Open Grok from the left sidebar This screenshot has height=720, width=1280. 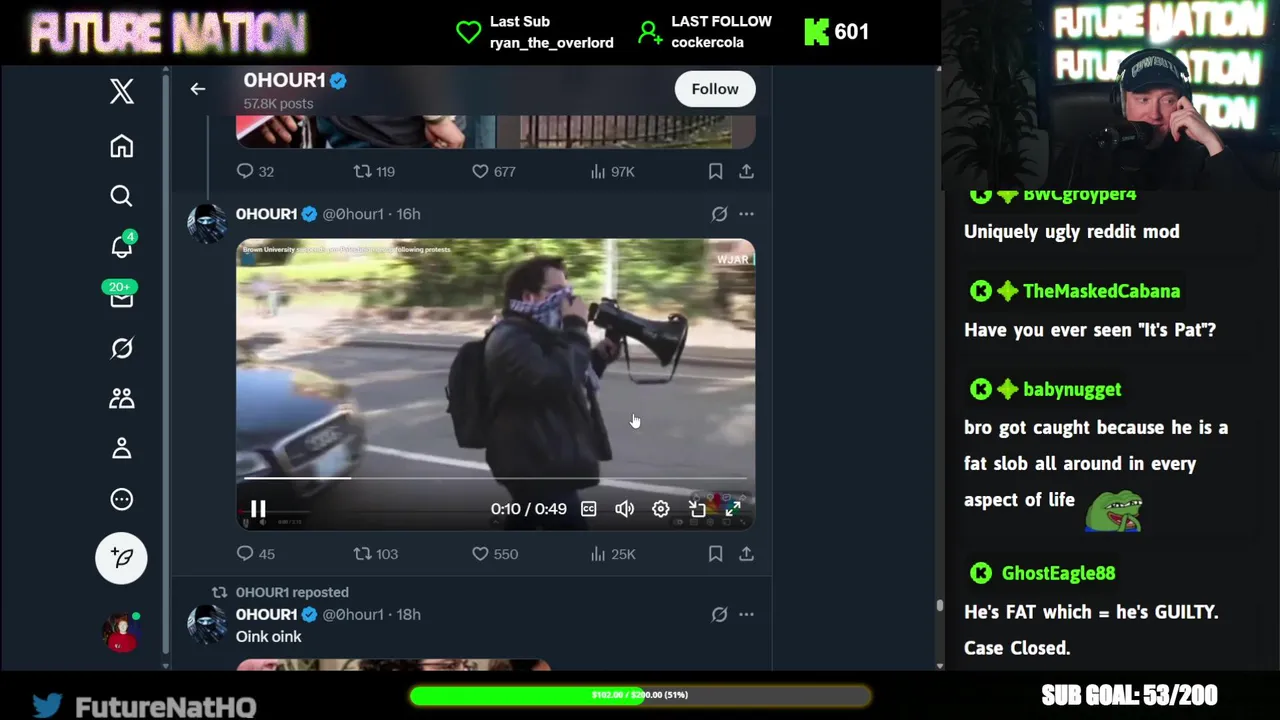pyautogui.click(x=121, y=348)
